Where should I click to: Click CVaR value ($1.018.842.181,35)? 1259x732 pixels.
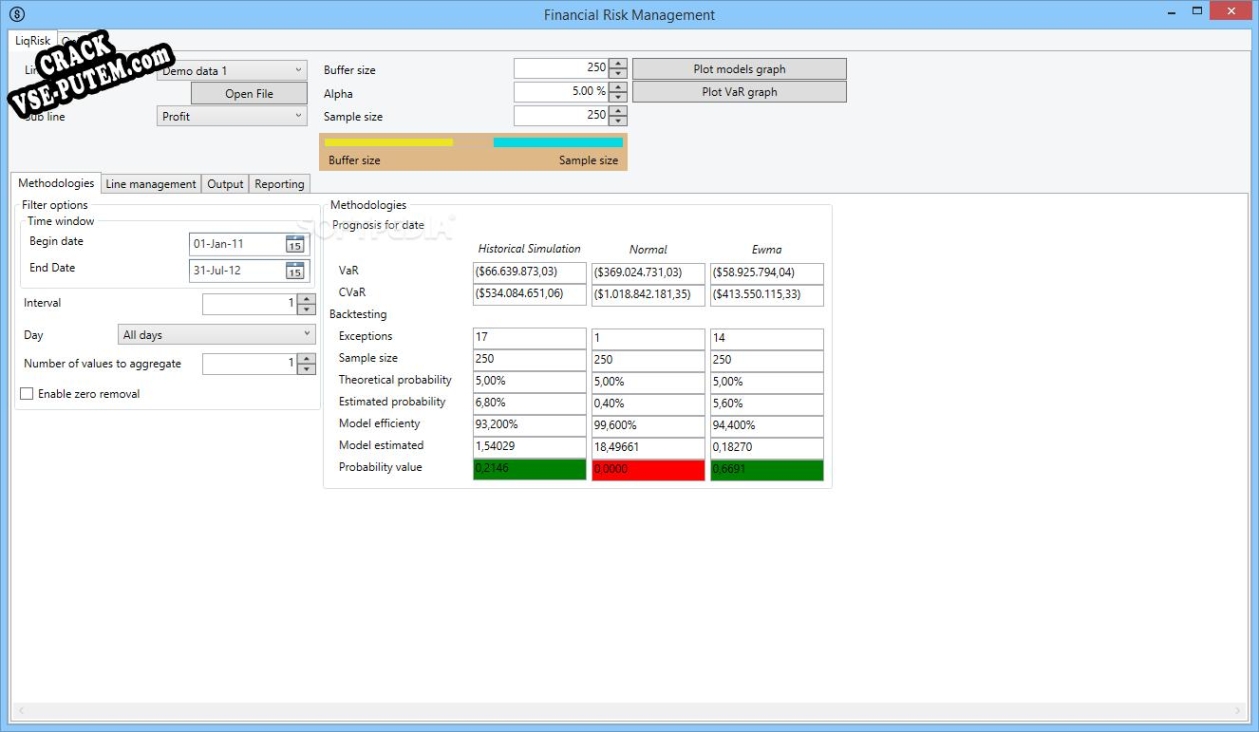[x=648, y=295]
